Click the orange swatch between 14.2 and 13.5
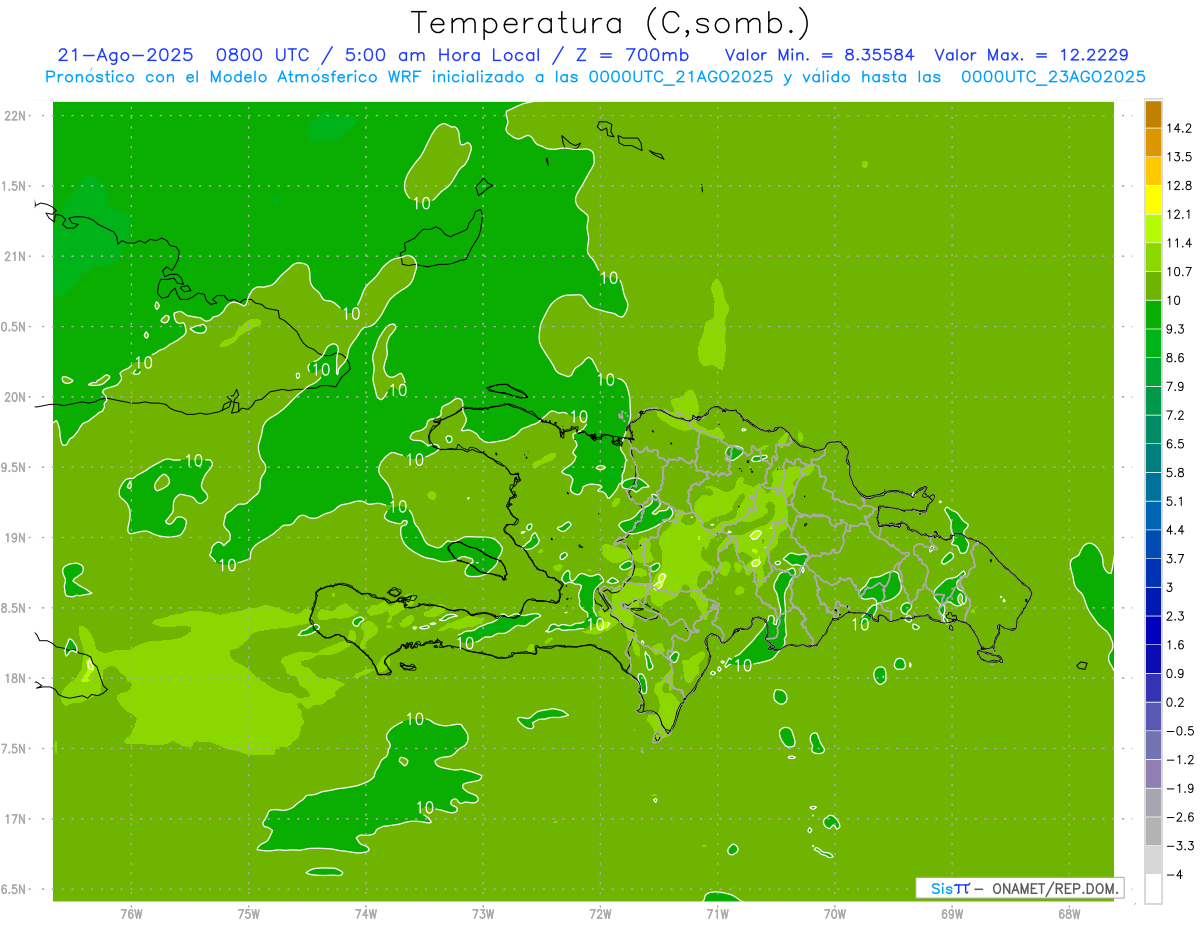The image size is (1200, 927). pyautogui.click(x=1153, y=143)
